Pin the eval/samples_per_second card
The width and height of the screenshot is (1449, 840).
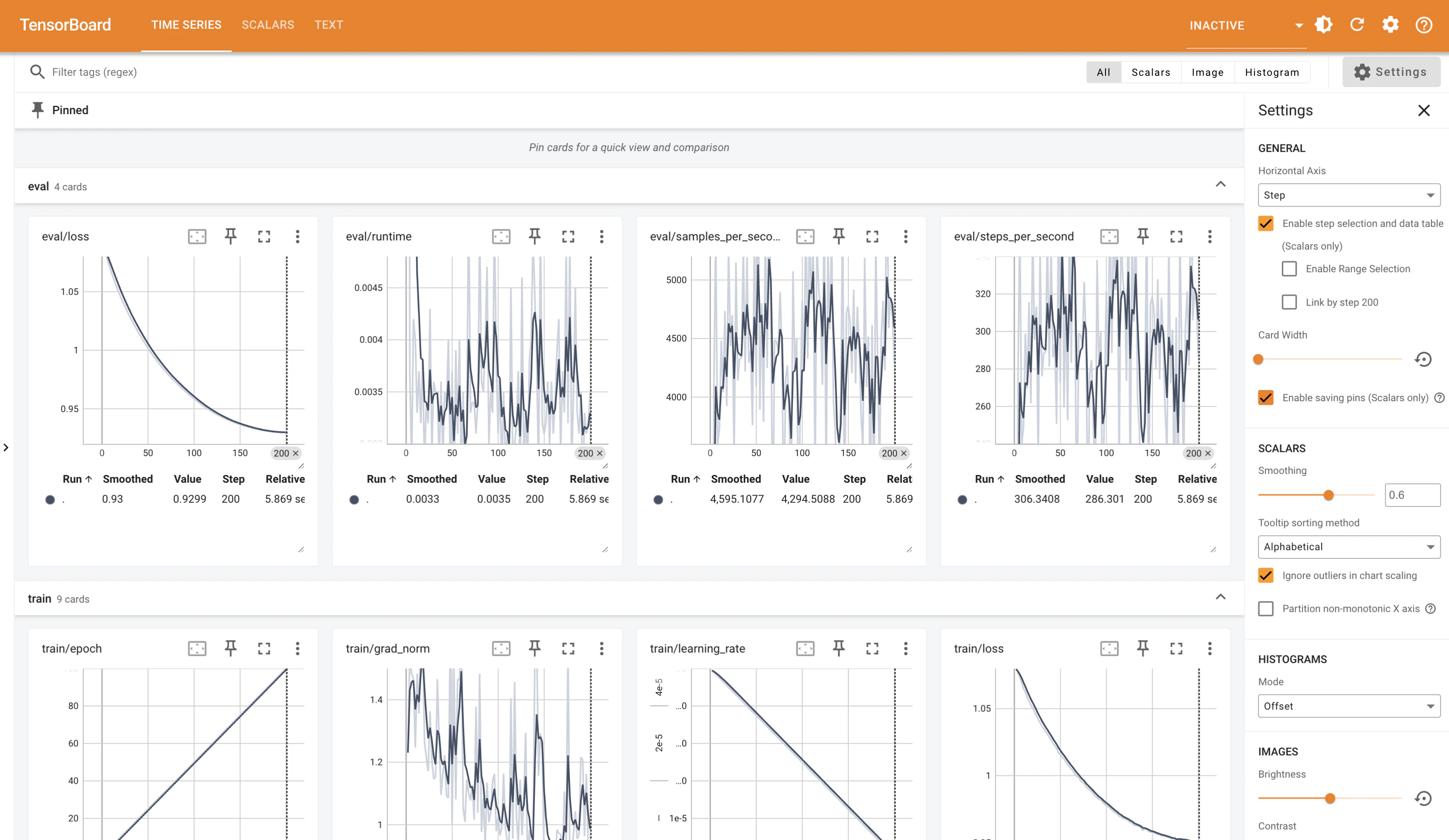click(839, 236)
